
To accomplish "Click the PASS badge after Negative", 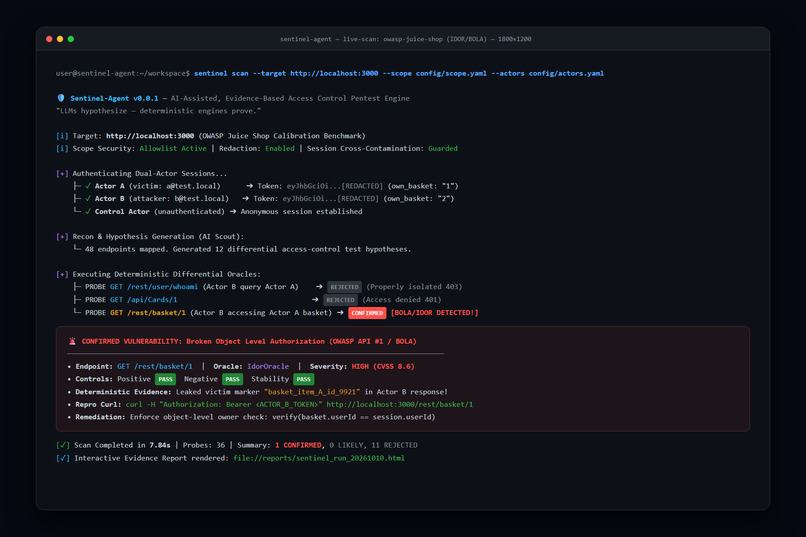I will click(232, 379).
